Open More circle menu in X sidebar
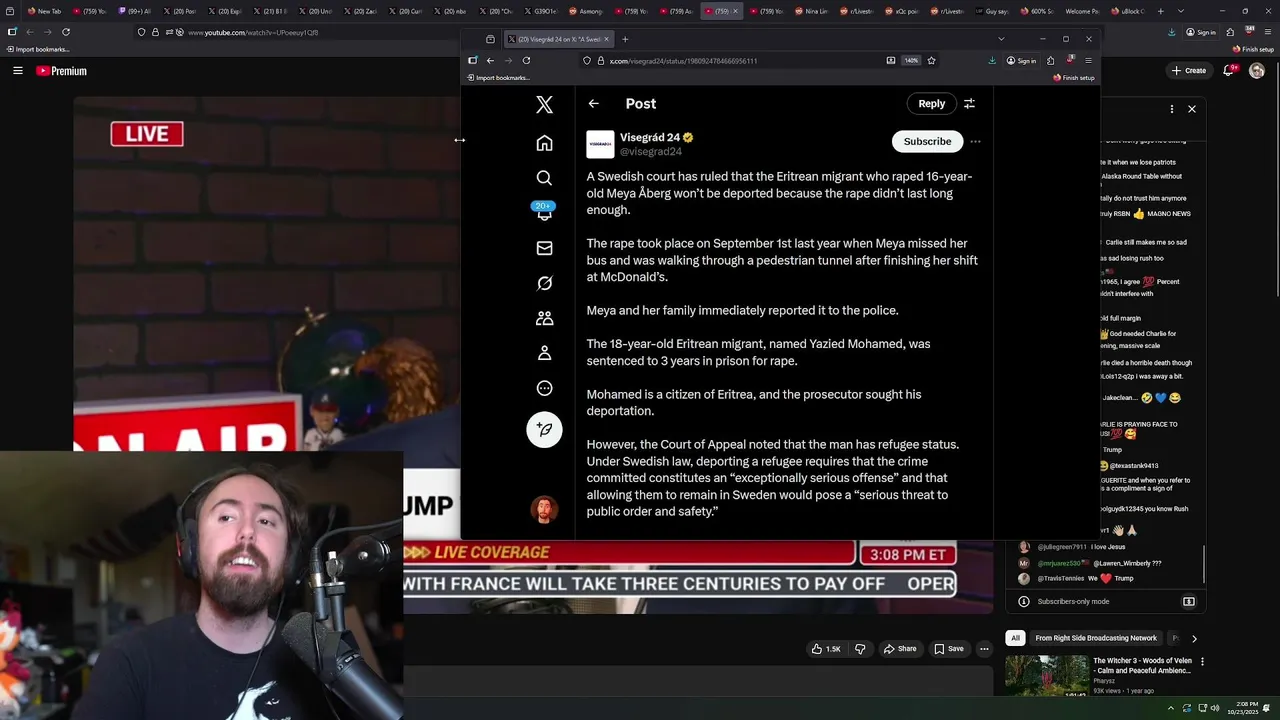Image resolution: width=1280 pixels, height=720 pixels. 544,388
